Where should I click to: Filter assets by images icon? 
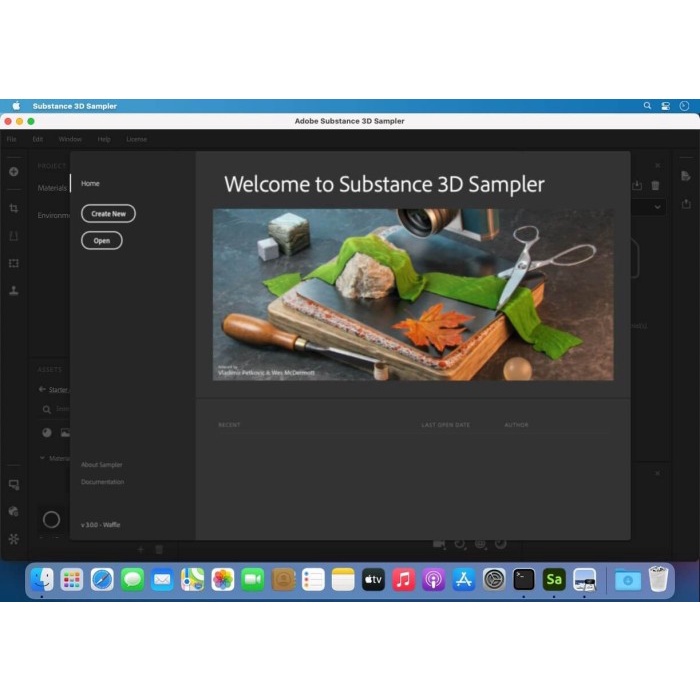point(65,433)
